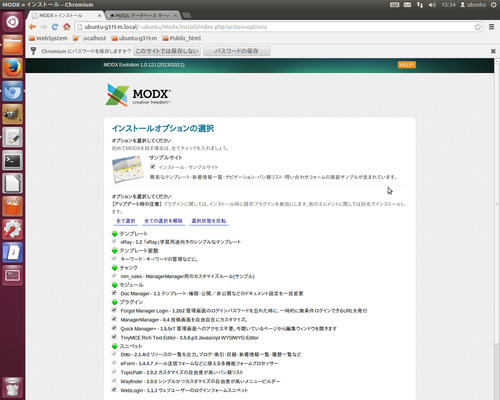Open the workspace switcher dock icon
The width and height of the screenshot is (500, 400).
pos(13,275)
